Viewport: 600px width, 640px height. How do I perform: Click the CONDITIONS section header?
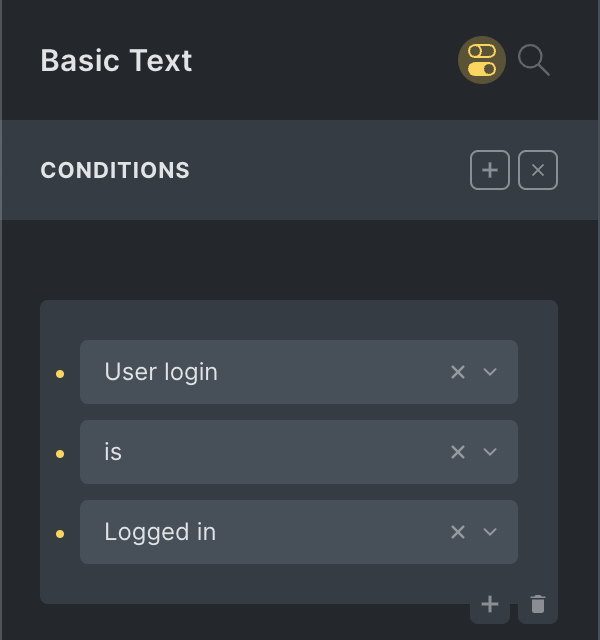[115, 170]
